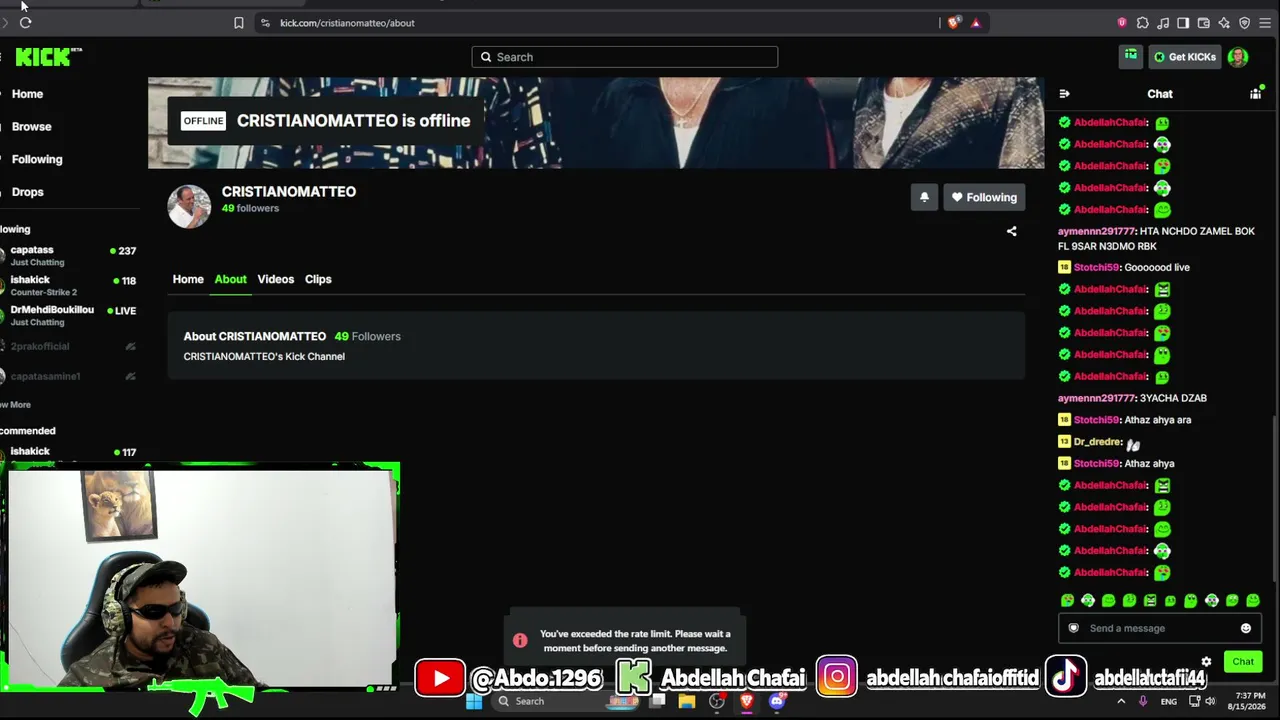The height and width of the screenshot is (720, 1280).
Task: Open Brave Rewards triangle icon
Action: point(976,23)
